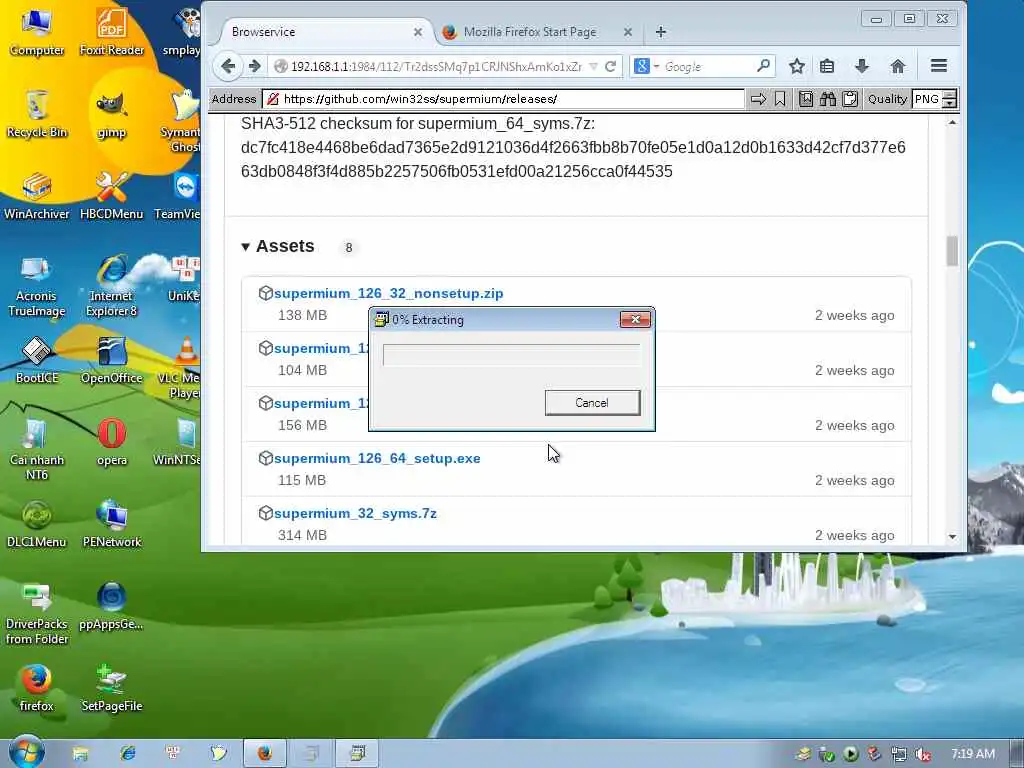Click the extraction progress bar
Image resolution: width=1024 pixels, height=768 pixels.
point(511,355)
